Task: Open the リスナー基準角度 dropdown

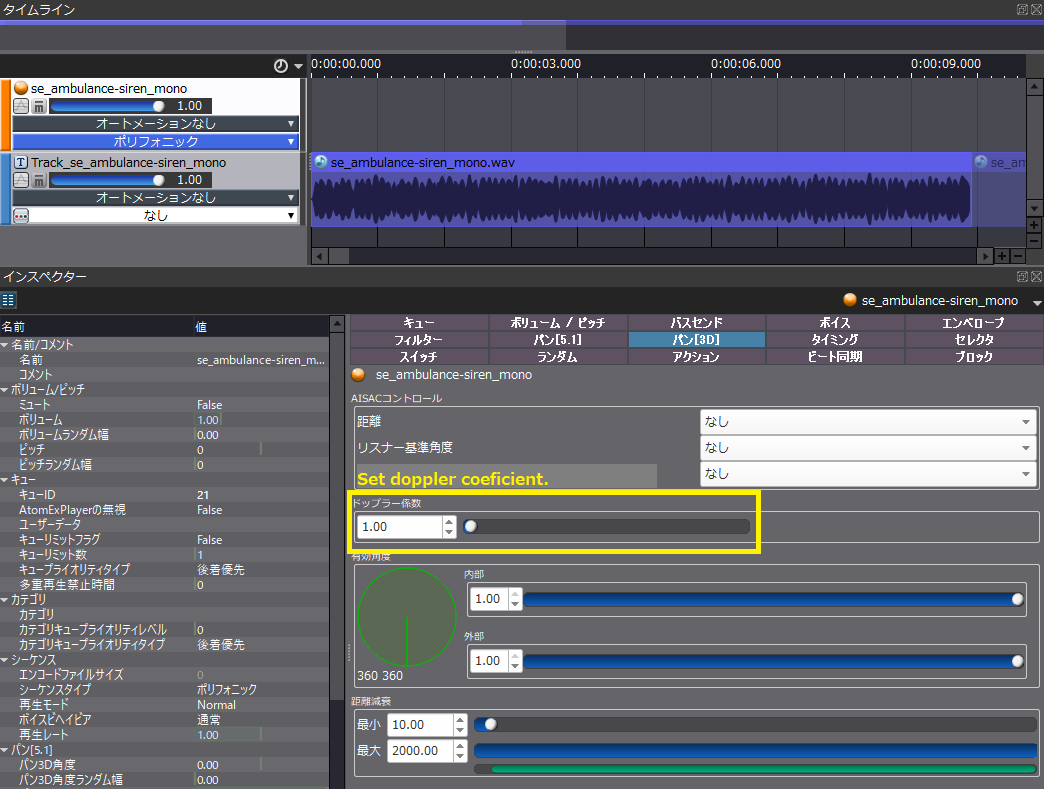Action: (868, 448)
